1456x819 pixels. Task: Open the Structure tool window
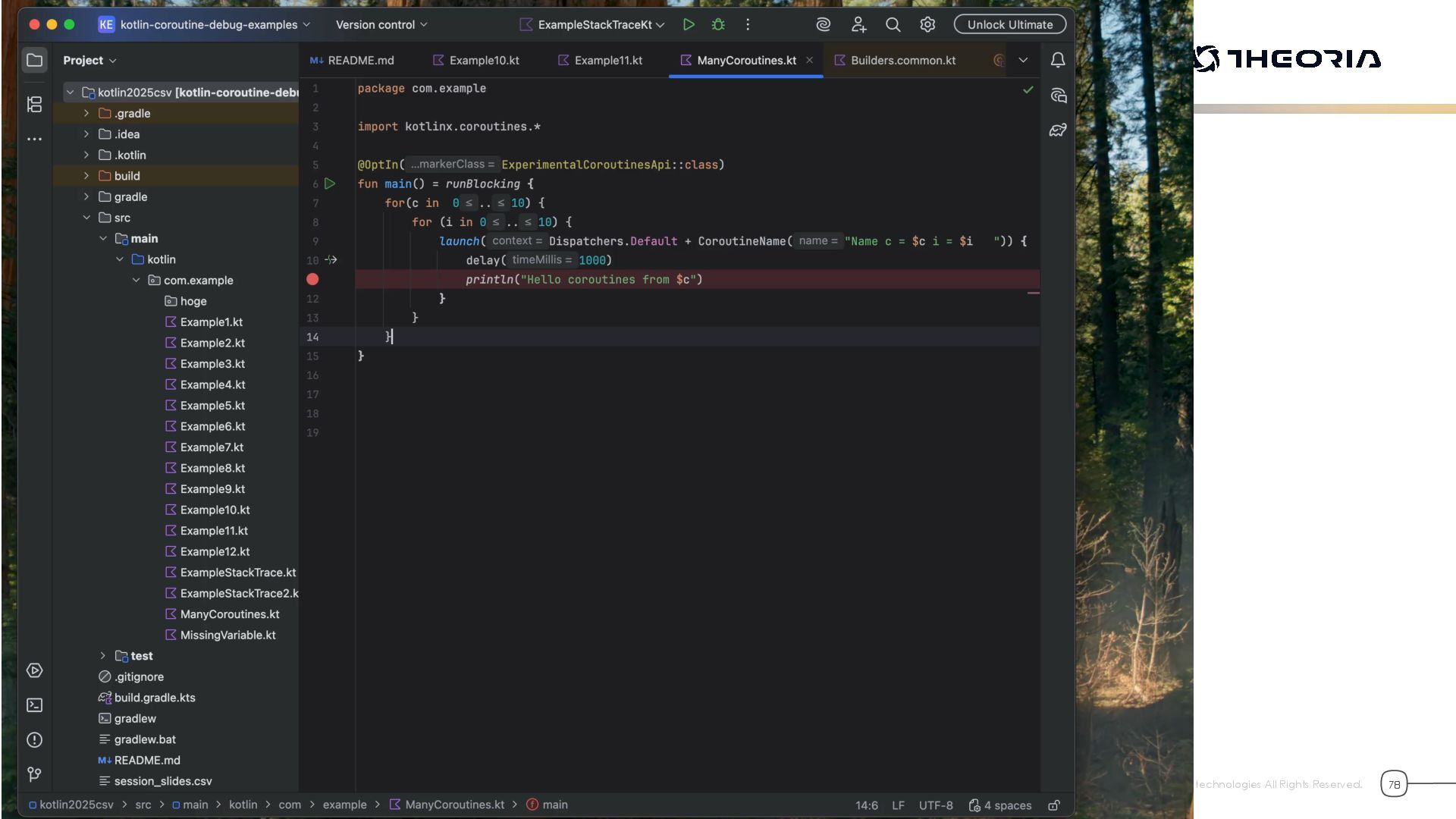click(x=34, y=104)
